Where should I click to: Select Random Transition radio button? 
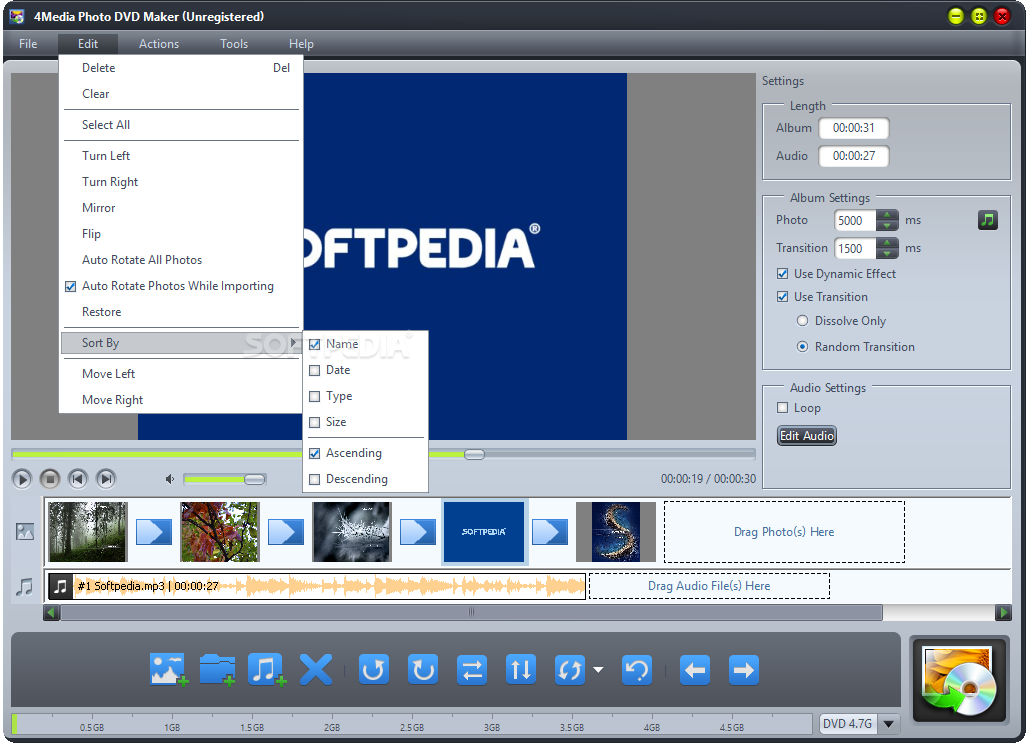click(802, 347)
